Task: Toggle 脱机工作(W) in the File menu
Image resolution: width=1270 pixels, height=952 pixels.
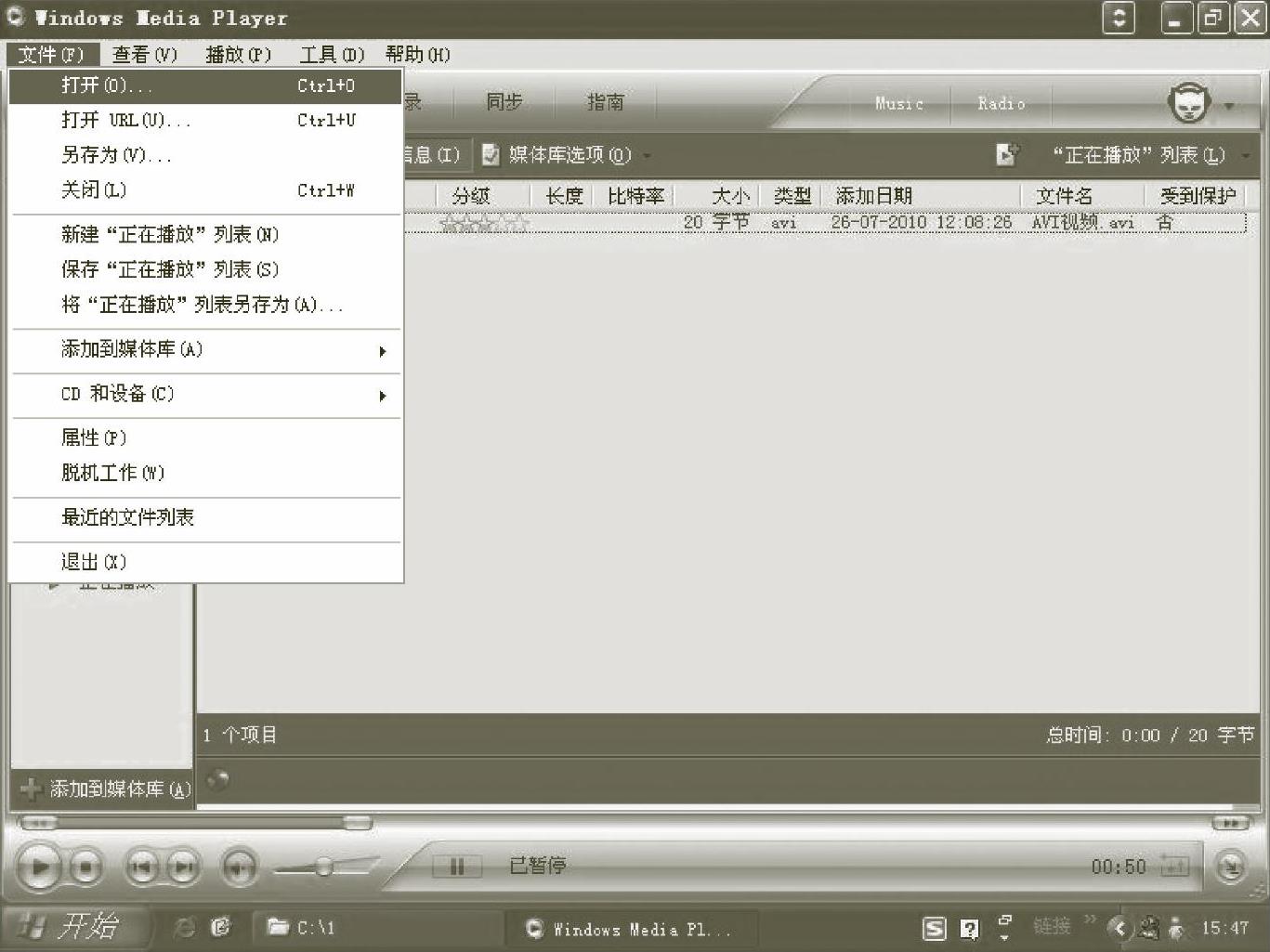Action: pos(205,474)
